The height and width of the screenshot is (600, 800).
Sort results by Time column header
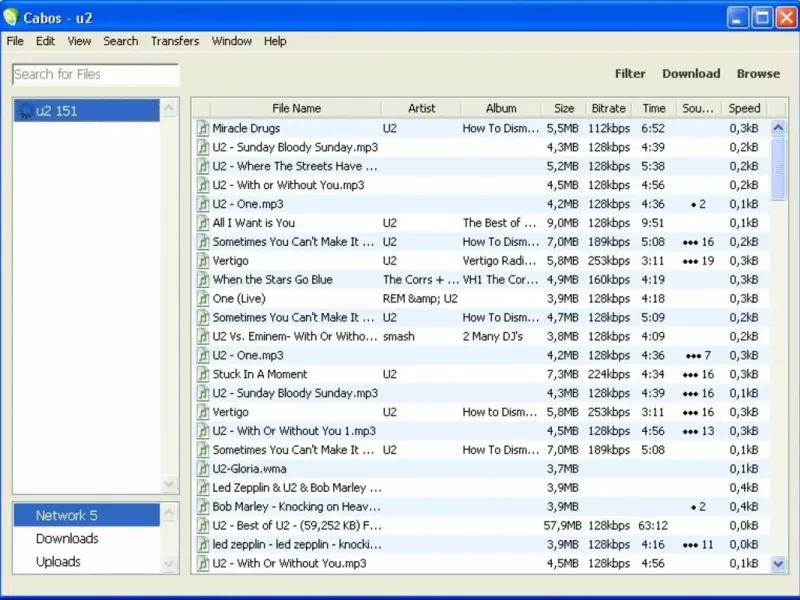(x=654, y=108)
